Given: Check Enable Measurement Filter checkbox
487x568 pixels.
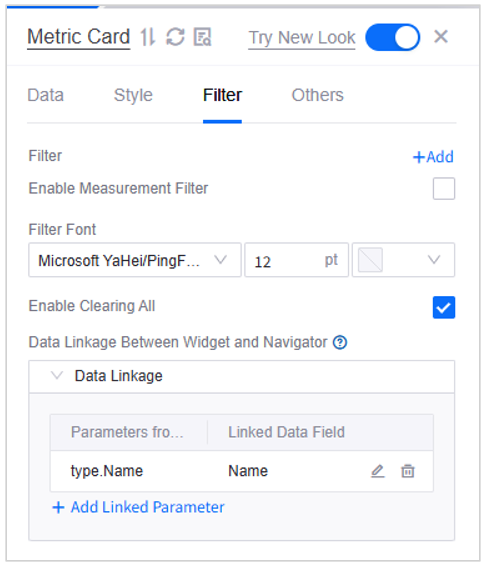Looking at the screenshot, I should pyautogui.click(x=444, y=189).
